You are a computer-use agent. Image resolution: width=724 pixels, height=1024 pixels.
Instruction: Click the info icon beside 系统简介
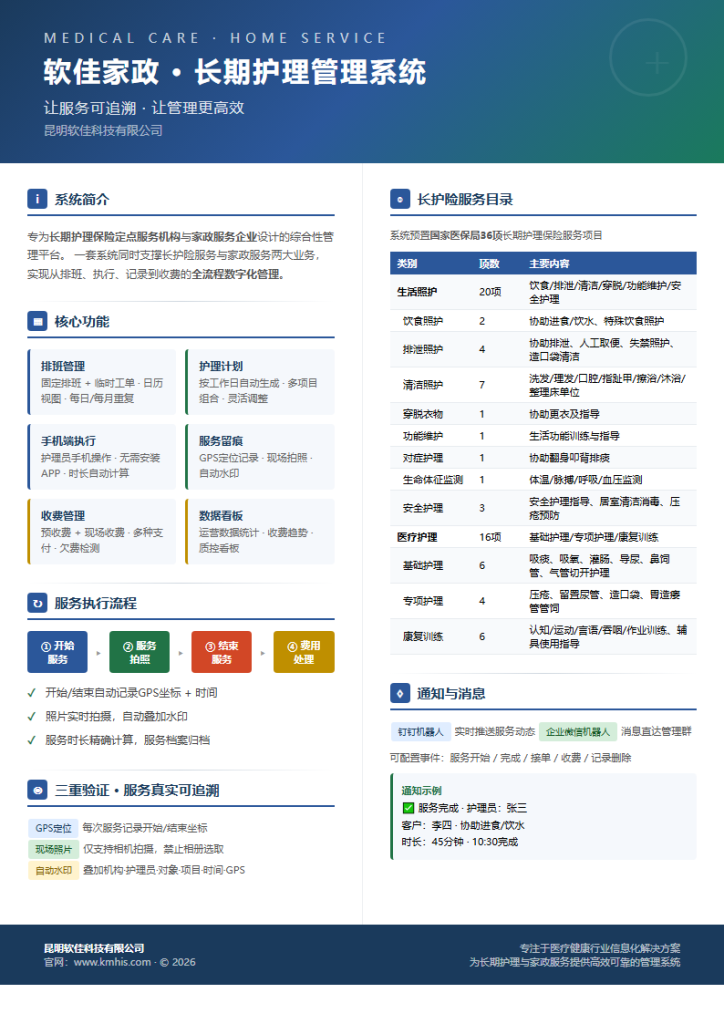(x=37, y=199)
